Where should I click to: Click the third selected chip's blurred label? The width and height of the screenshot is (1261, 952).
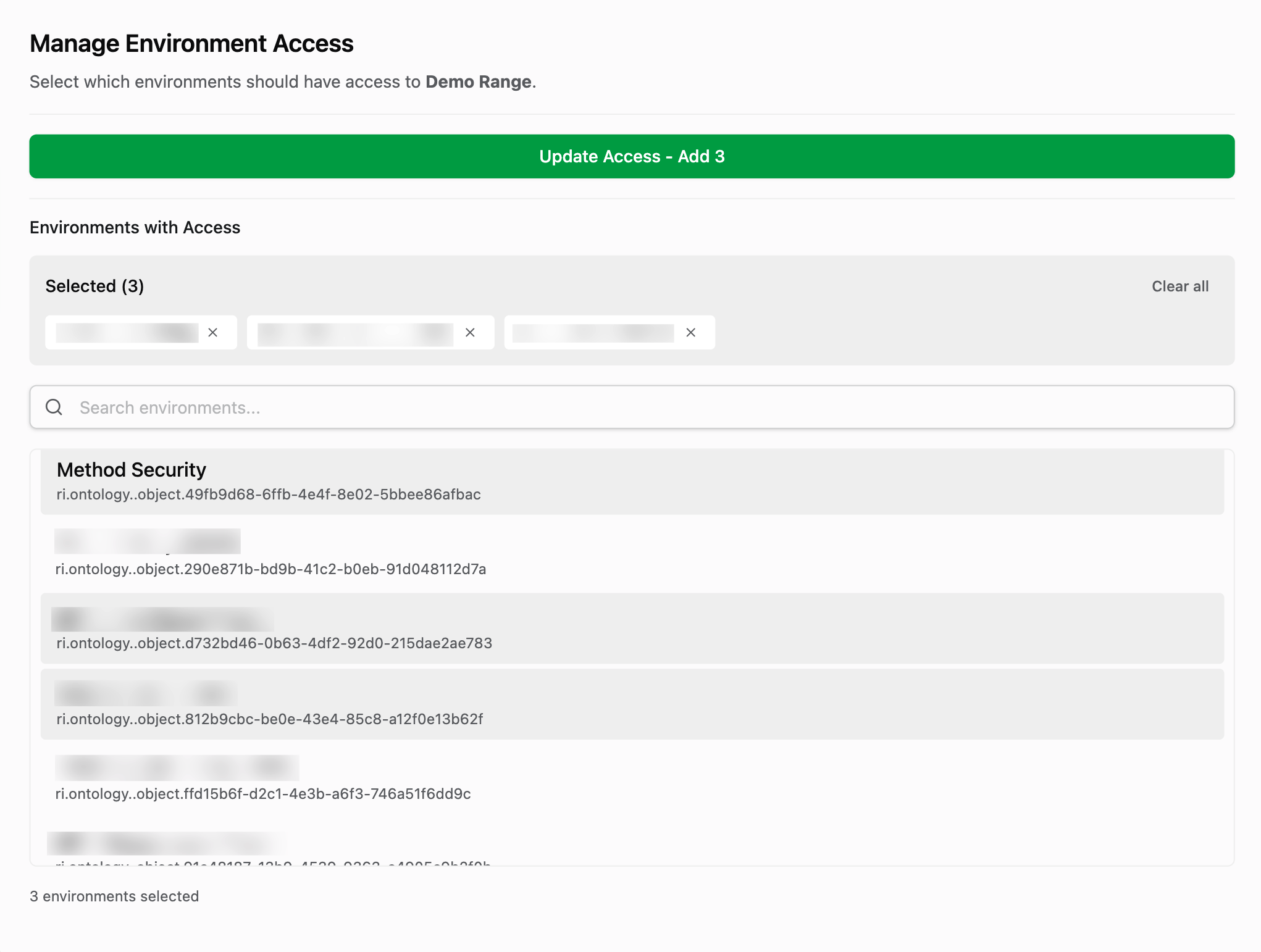(x=593, y=333)
